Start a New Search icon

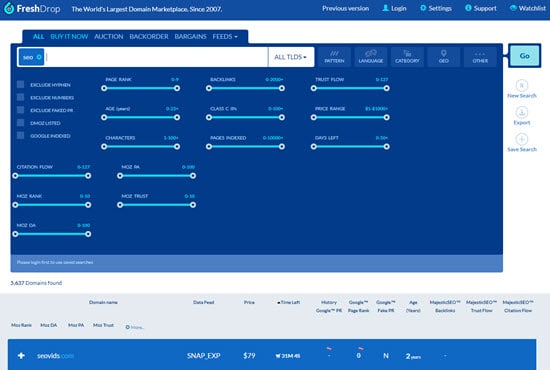point(522,85)
